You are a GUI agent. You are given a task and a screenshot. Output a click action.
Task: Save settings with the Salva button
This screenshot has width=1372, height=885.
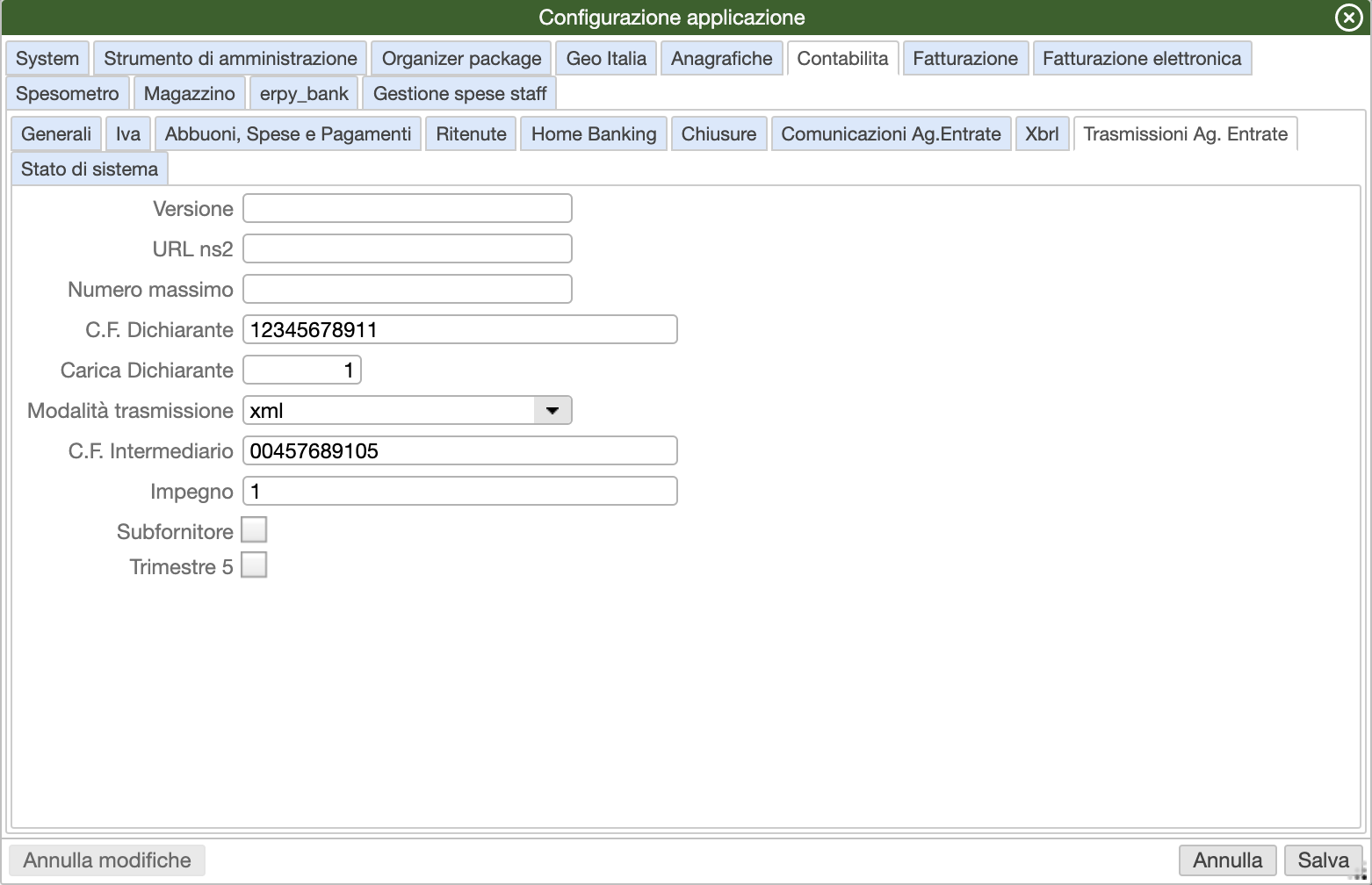[x=1324, y=860]
